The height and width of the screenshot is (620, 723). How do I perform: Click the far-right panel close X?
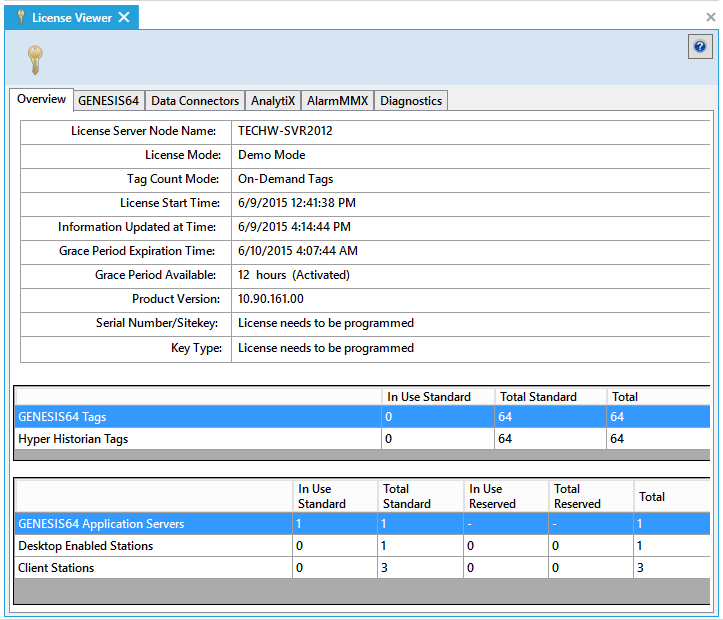pyautogui.click(x=711, y=17)
